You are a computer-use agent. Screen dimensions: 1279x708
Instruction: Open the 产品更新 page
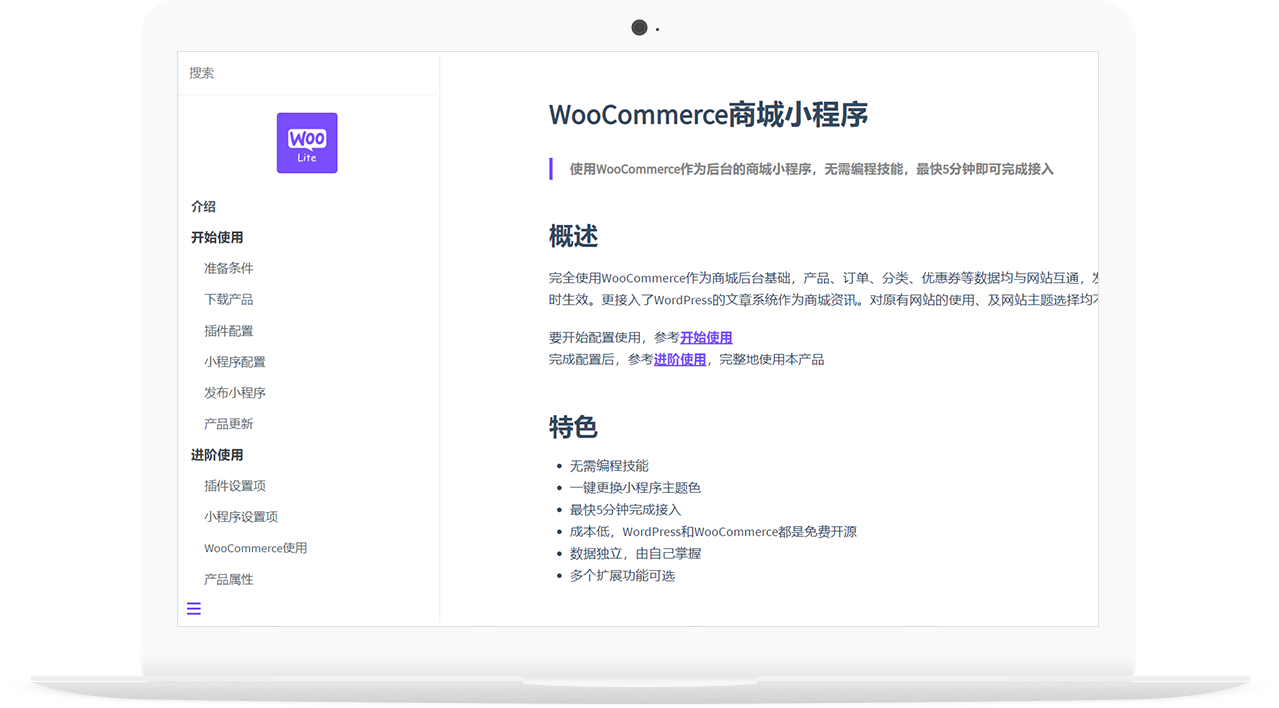point(228,423)
